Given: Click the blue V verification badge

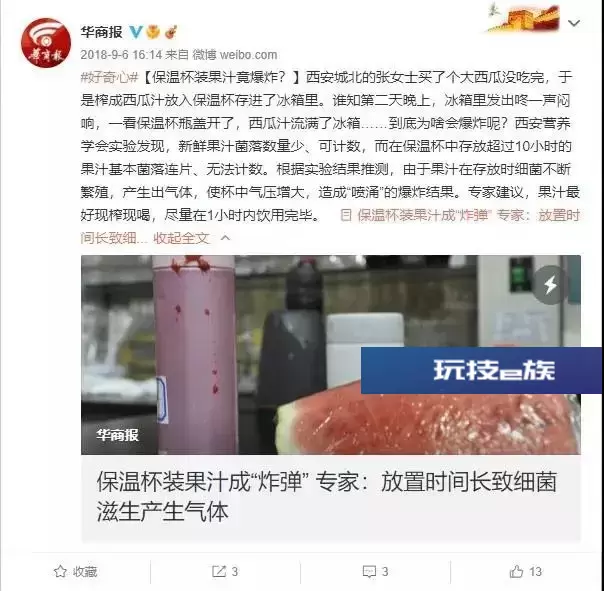Looking at the screenshot, I should click(136, 32).
